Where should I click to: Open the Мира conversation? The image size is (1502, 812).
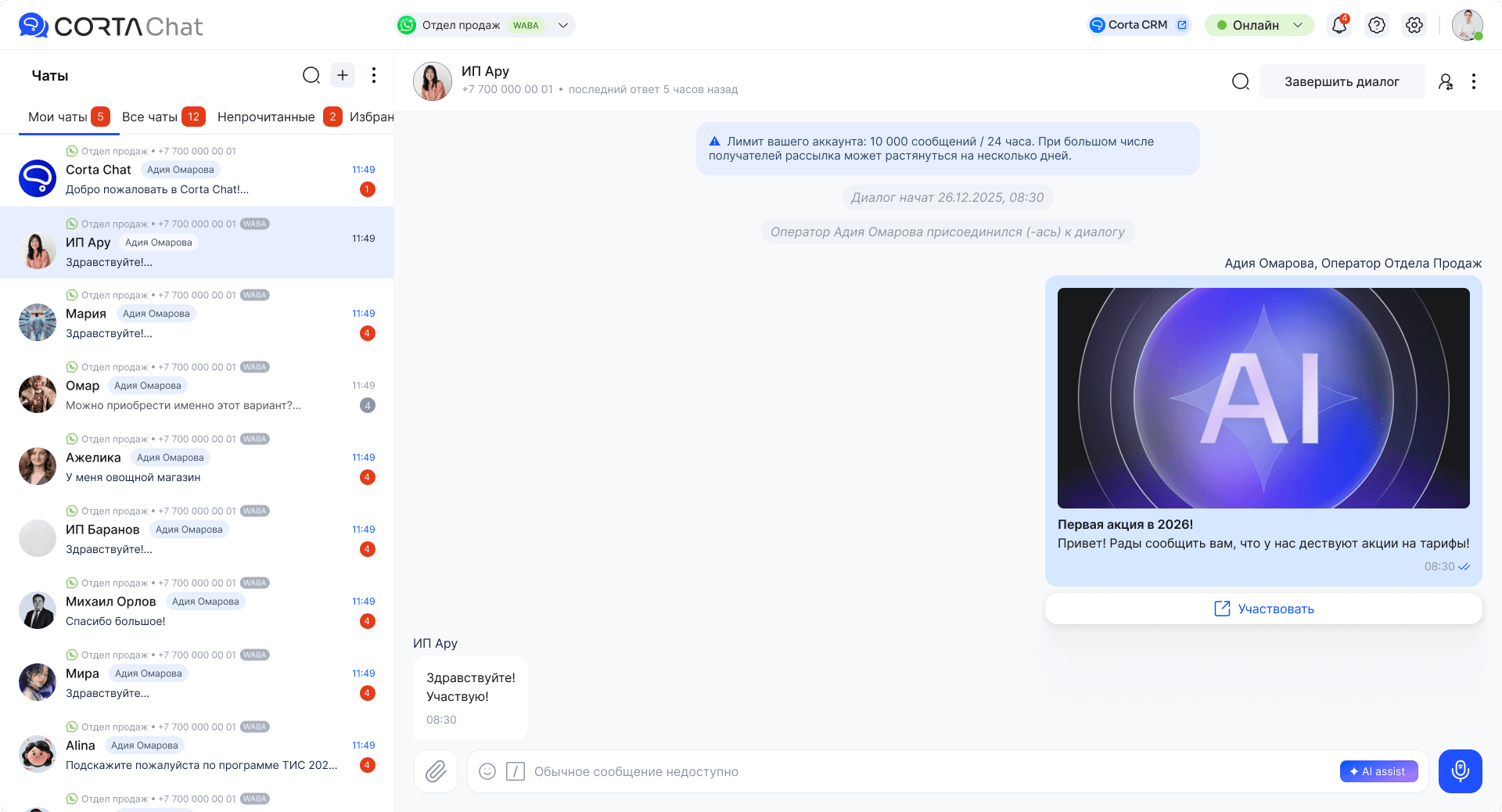point(197,674)
